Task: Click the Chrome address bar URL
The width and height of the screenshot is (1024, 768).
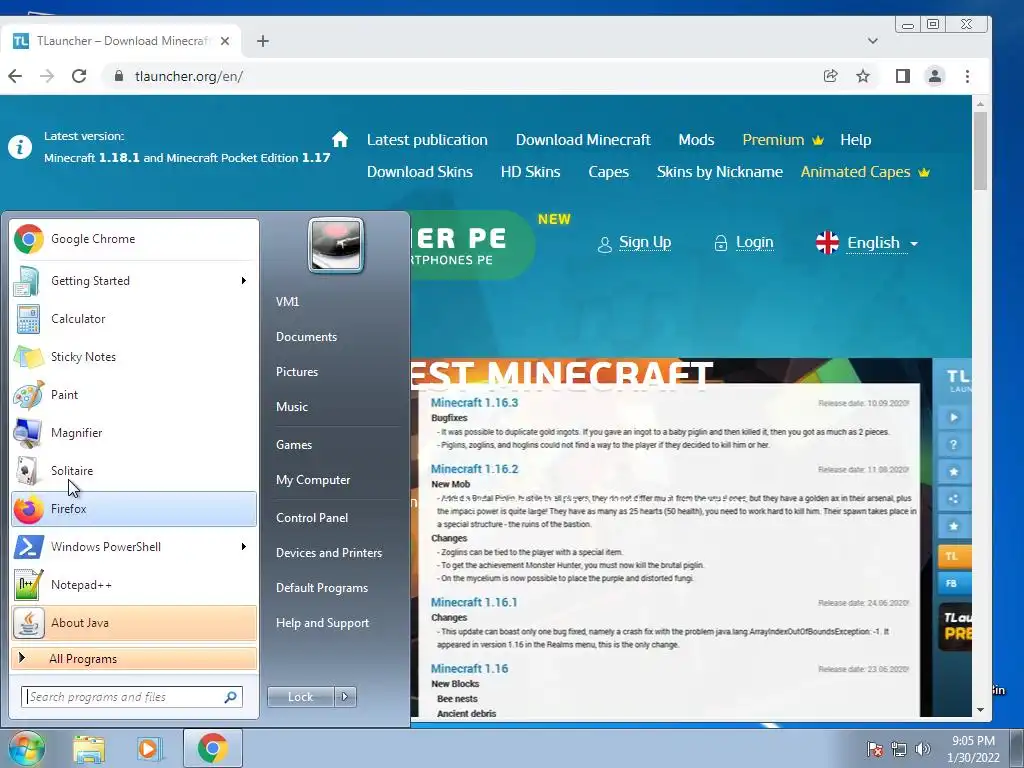Action: [189, 76]
